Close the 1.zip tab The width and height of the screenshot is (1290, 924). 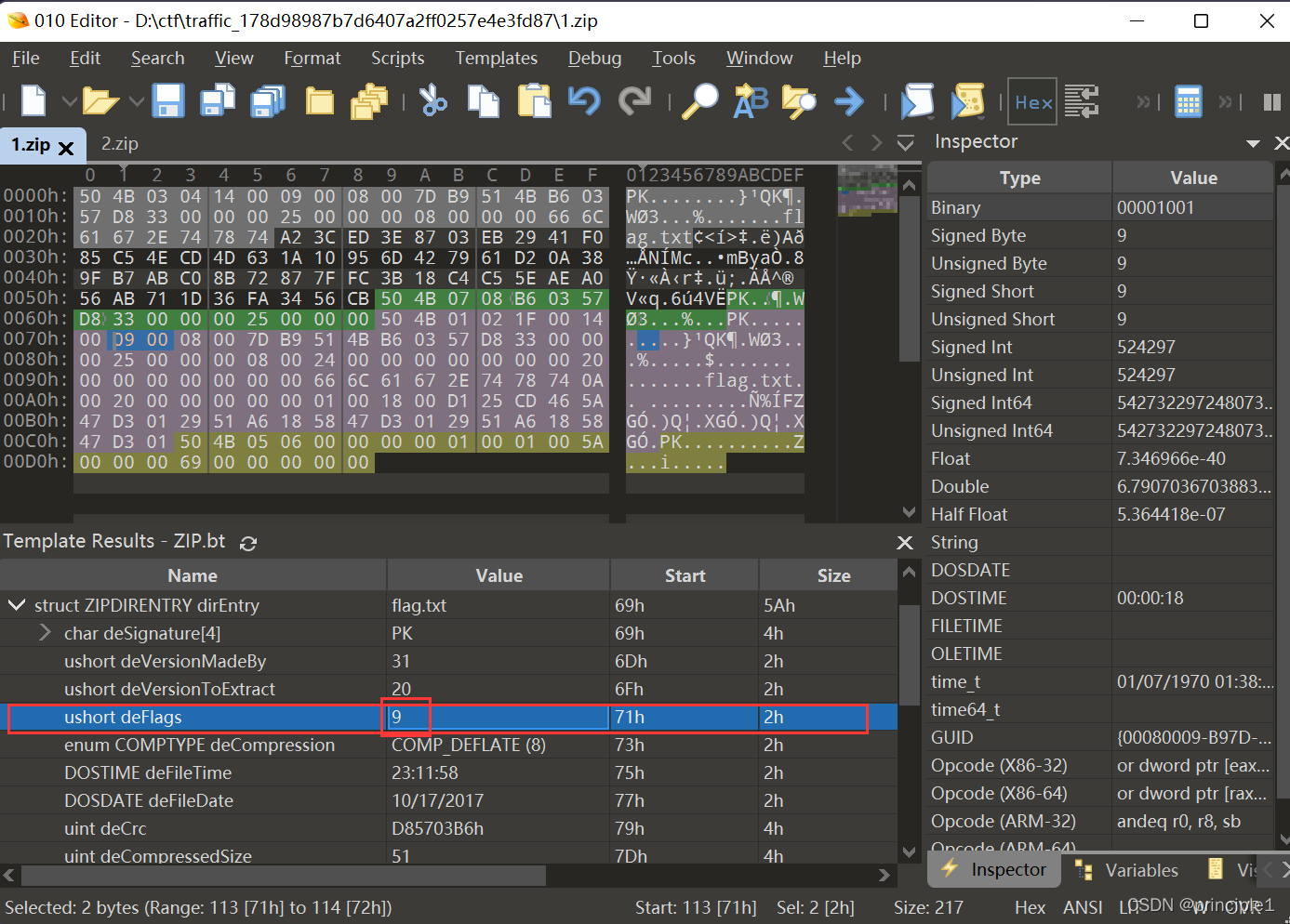click(66, 147)
